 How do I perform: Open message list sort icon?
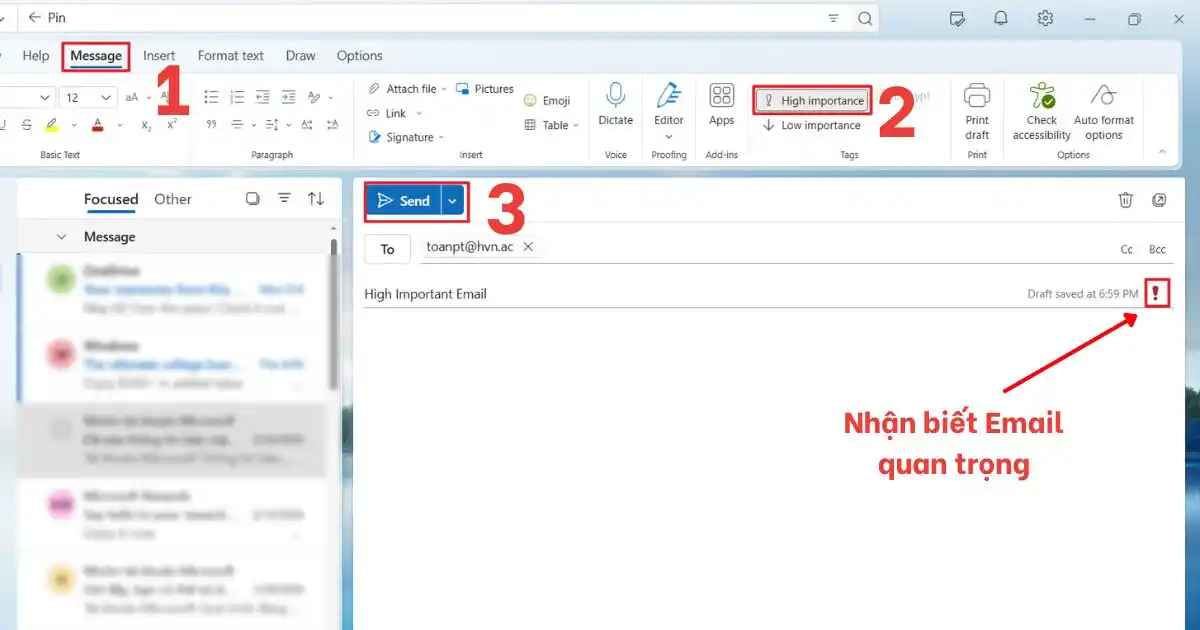click(316, 199)
